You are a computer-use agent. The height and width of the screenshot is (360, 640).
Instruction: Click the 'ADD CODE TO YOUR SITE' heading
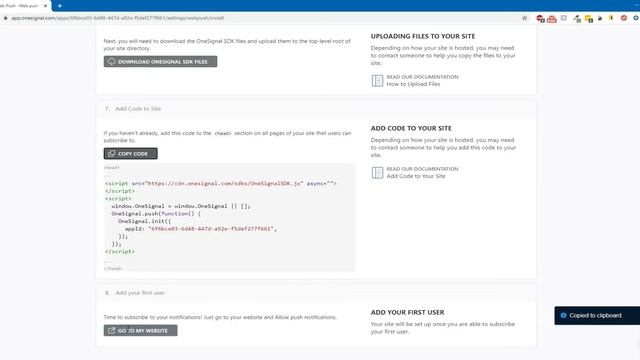(411, 128)
